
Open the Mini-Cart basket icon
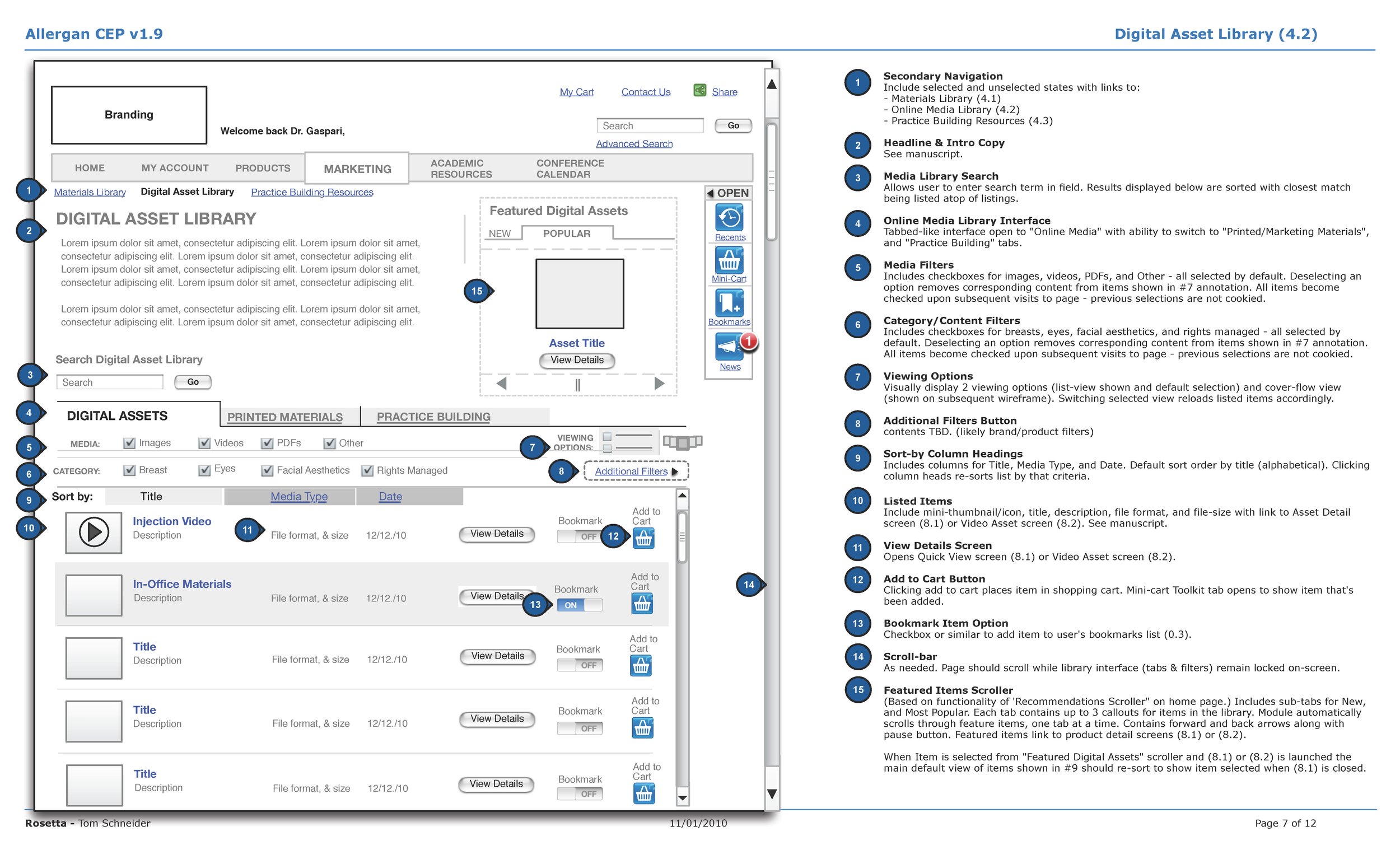pos(729,260)
